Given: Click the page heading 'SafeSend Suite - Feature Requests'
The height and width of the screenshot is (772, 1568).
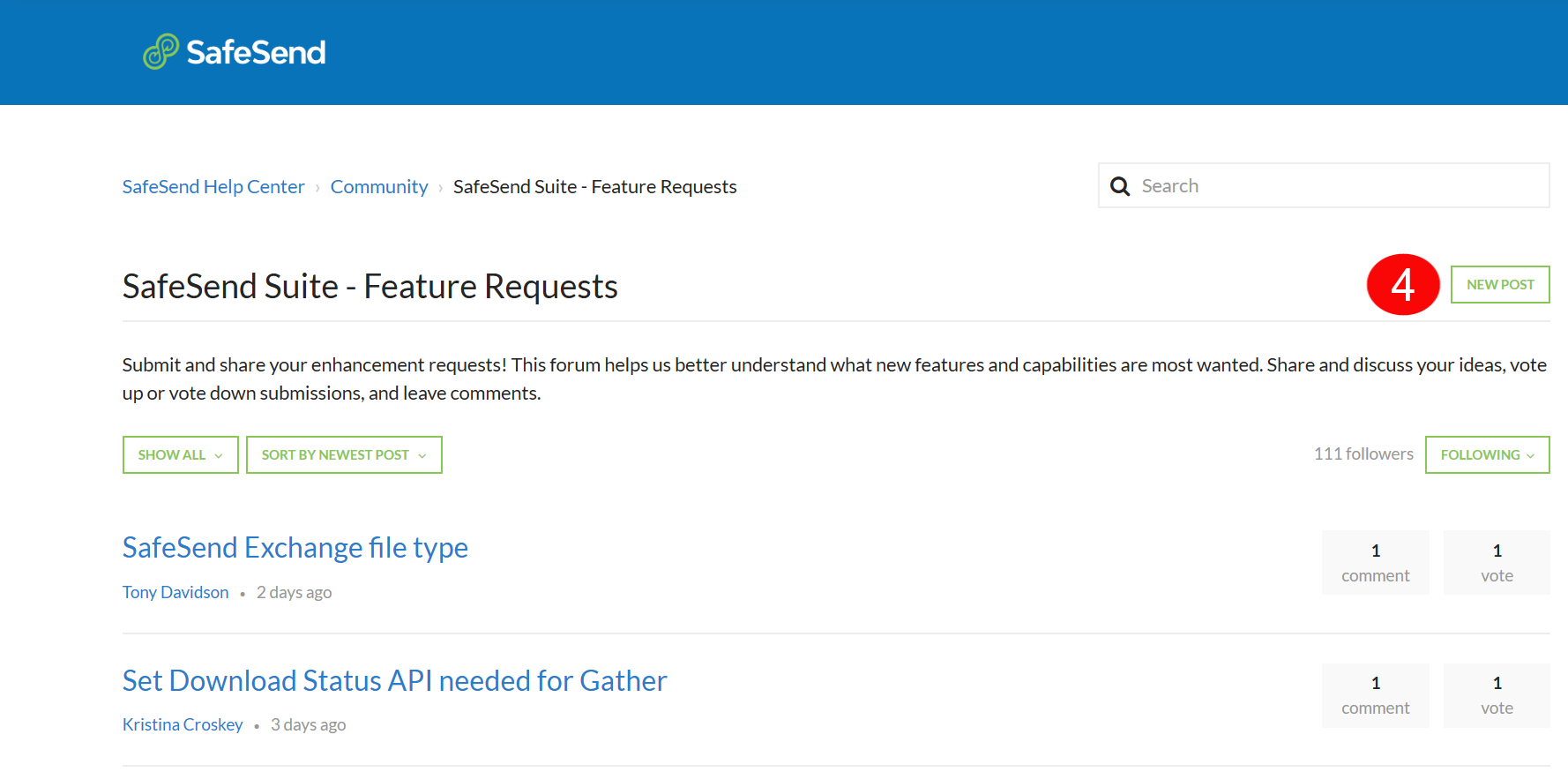Looking at the screenshot, I should [x=370, y=287].
